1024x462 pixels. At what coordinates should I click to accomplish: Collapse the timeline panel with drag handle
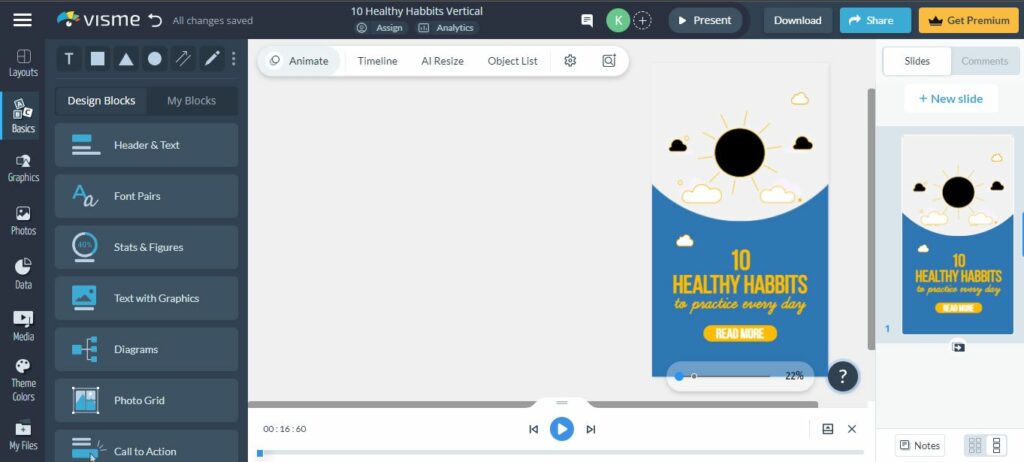coord(561,403)
